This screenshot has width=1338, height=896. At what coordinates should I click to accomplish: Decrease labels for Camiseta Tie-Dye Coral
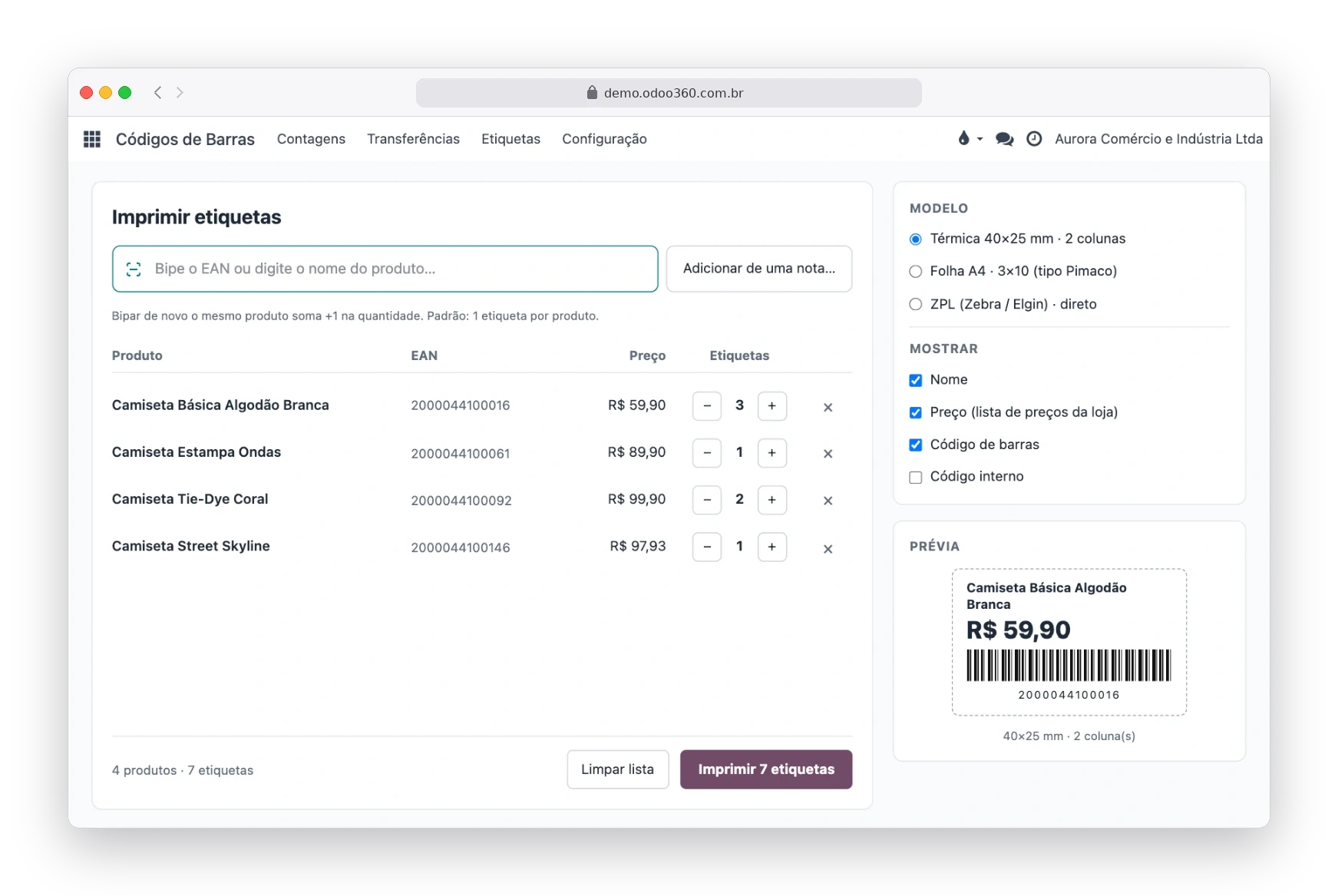pyautogui.click(x=707, y=500)
